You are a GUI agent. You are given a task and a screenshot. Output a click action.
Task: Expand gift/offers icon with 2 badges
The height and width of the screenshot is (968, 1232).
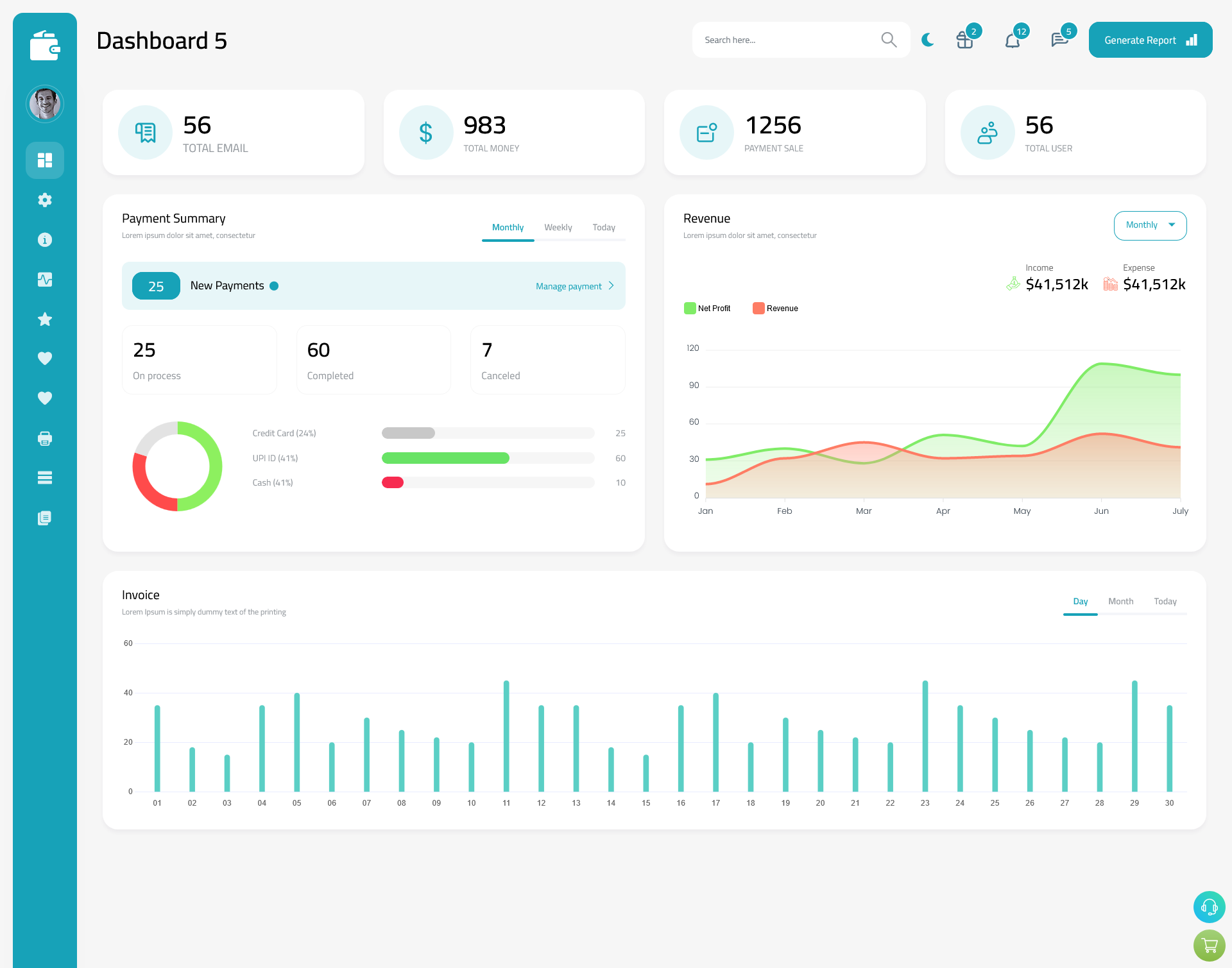[965, 40]
